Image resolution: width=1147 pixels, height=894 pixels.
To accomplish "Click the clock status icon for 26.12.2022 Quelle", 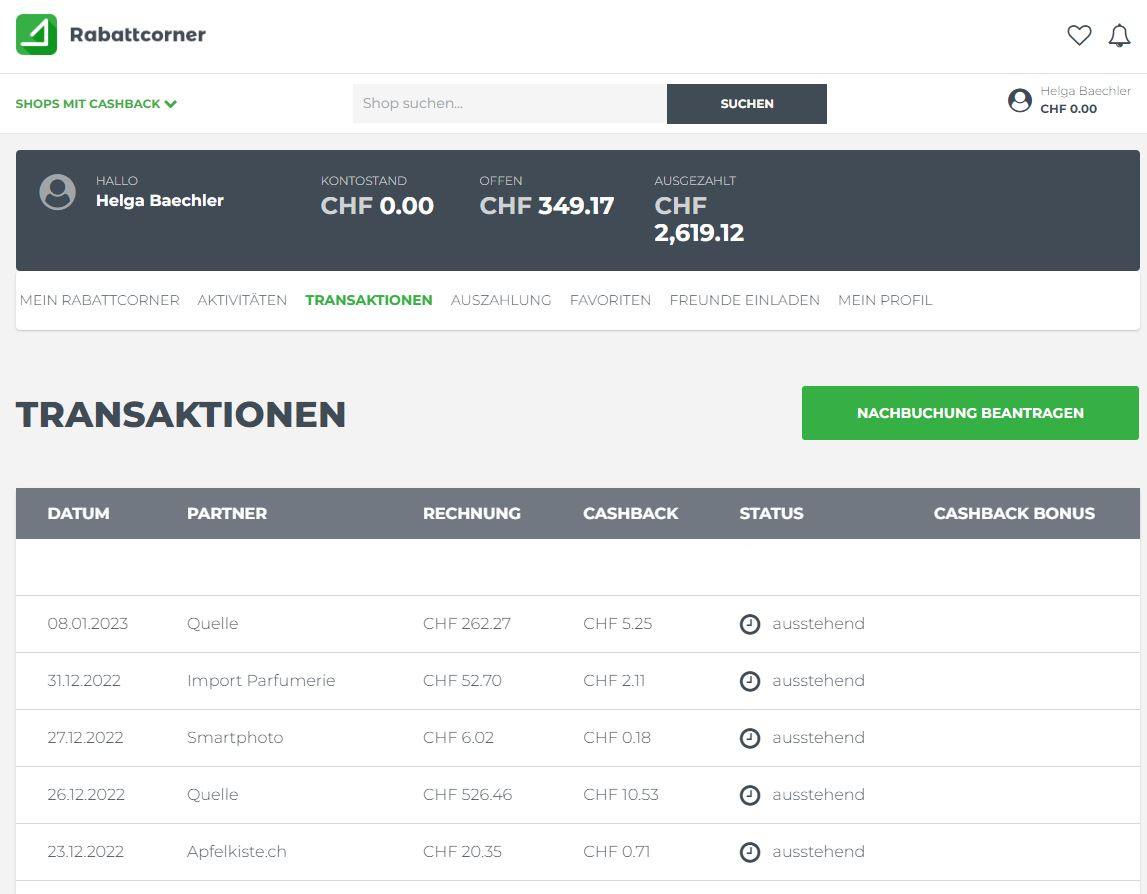I will pos(750,795).
